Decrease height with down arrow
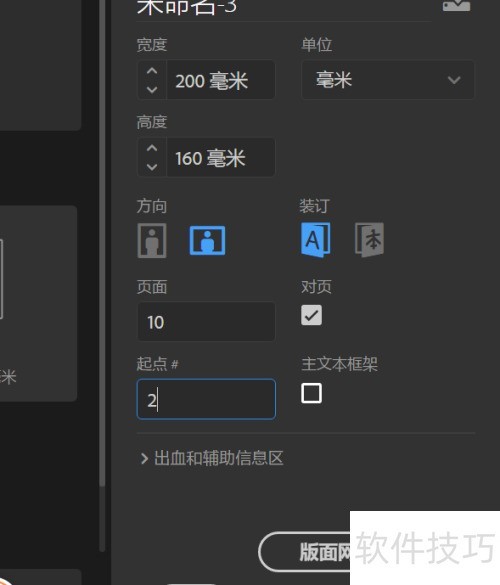This screenshot has width=500, height=585. pos(152,167)
